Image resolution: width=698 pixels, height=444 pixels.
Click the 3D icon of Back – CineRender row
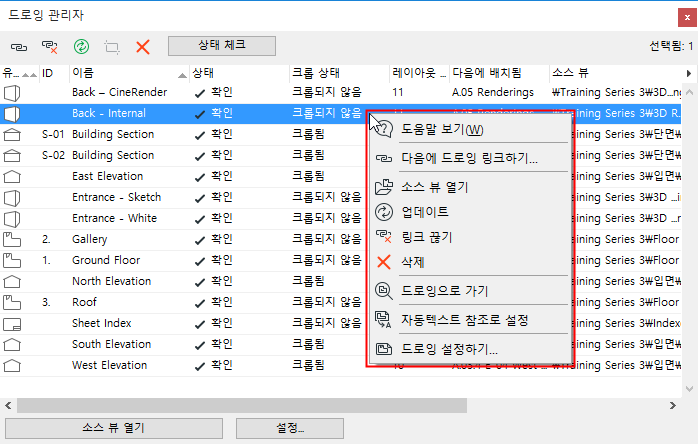tap(12, 93)
